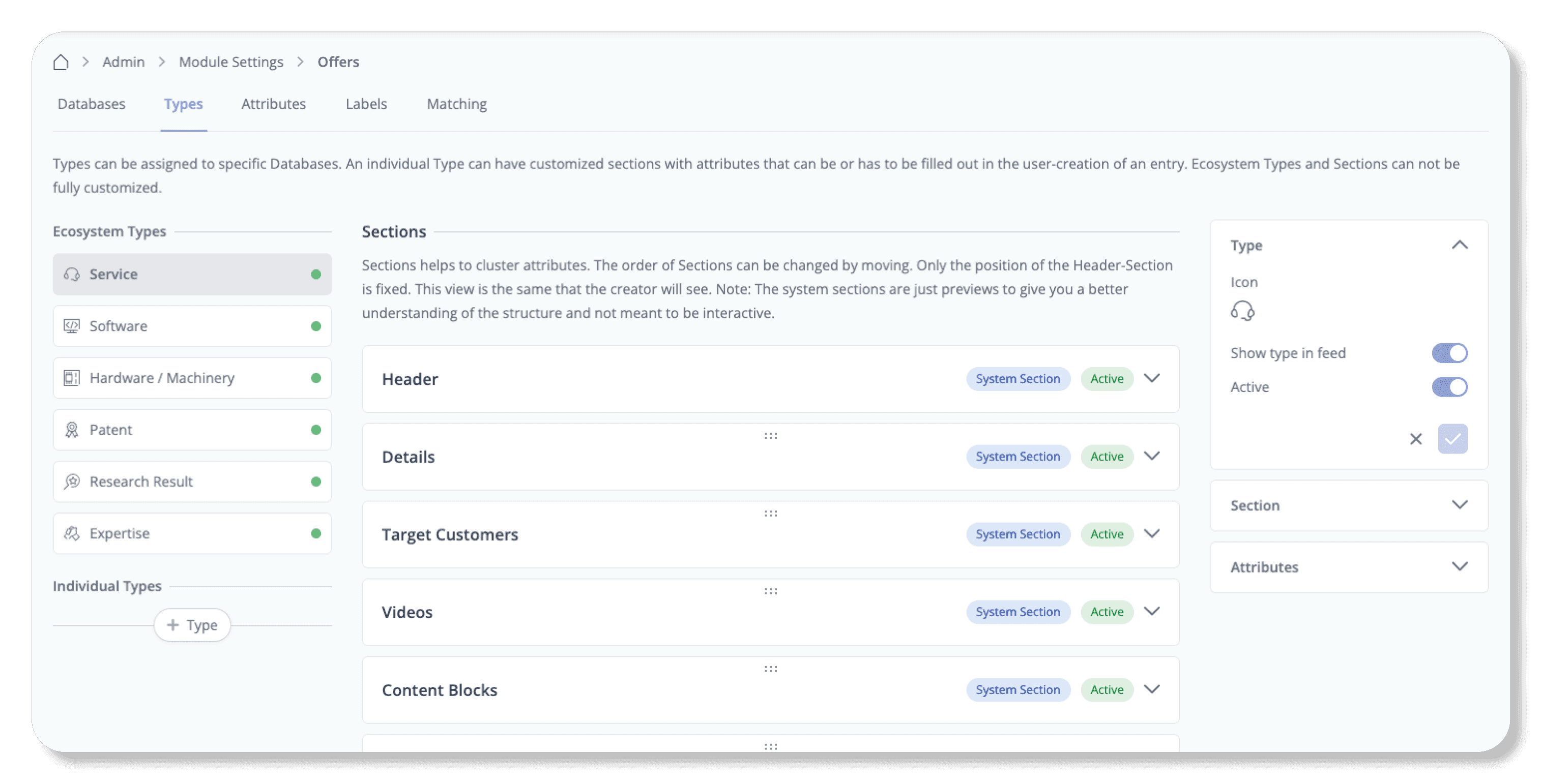Screen dimensions: 1541x784
Task: Select the Research Result type icon
Action: click(x=72, y=481)
